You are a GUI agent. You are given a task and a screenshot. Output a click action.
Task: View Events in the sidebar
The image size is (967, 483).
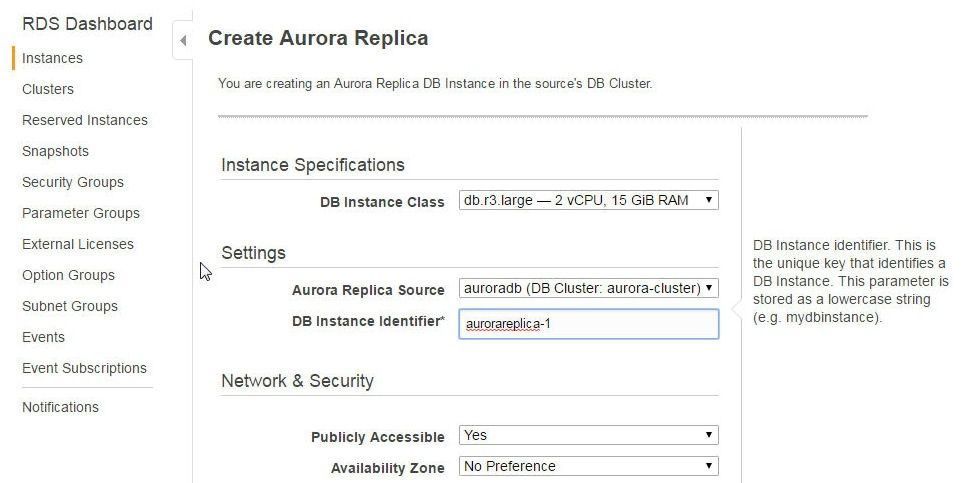[x=43, y=337]
